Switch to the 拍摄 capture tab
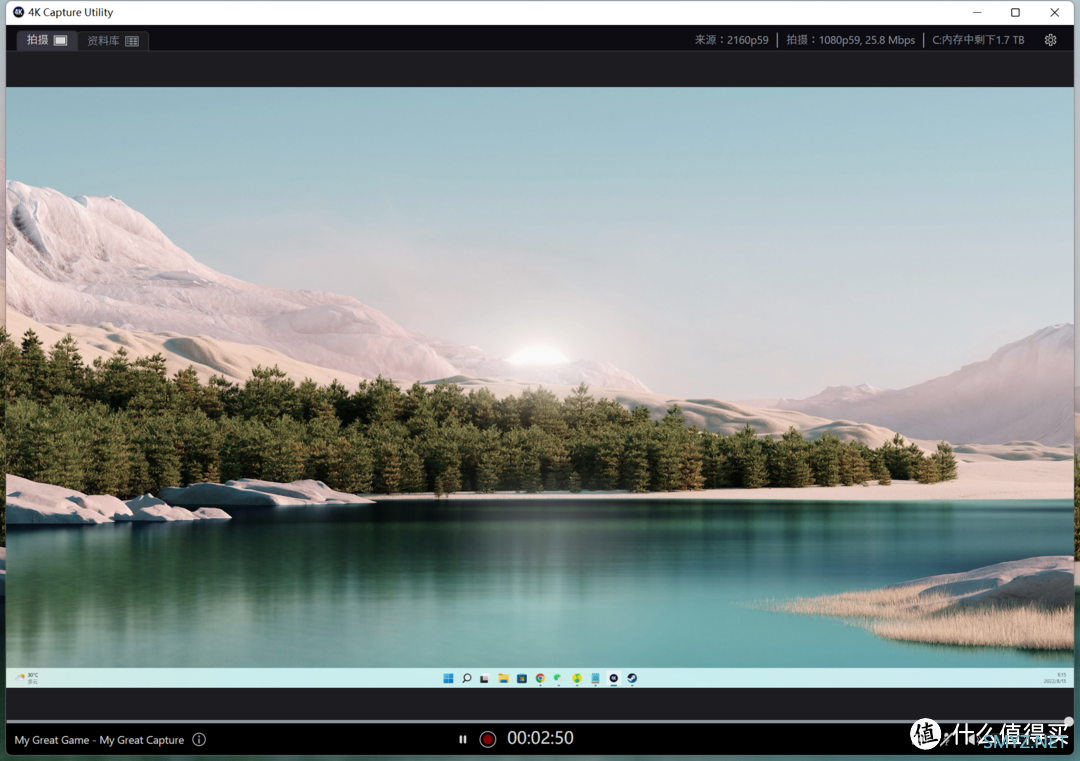The image size is (1080, 761). click(47, 40)
